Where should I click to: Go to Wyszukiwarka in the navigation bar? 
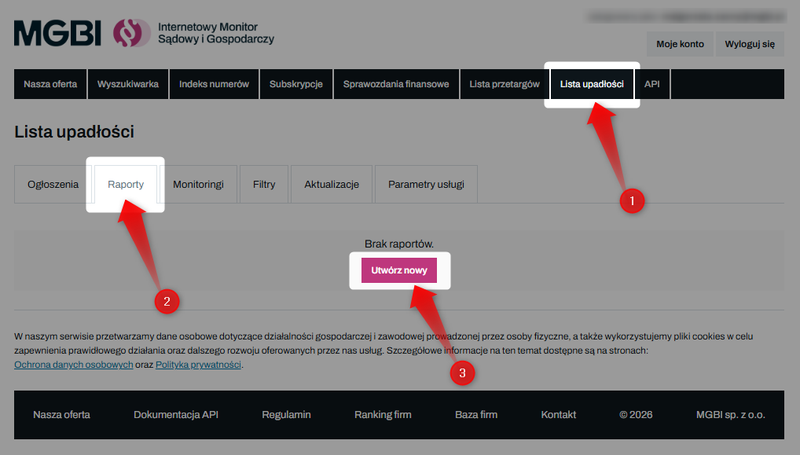click(x=128, y=84)
